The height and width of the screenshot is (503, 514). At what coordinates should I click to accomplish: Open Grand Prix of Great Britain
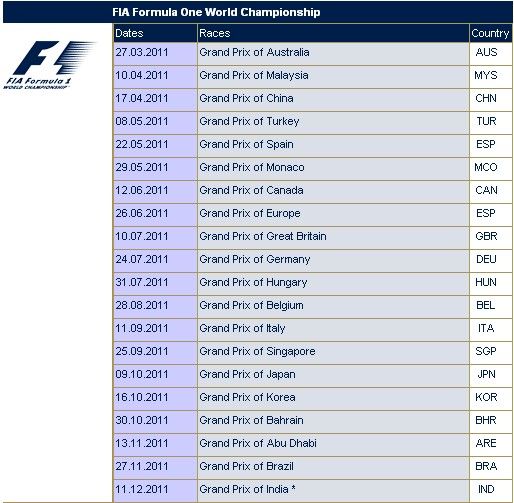pos(263,236)
